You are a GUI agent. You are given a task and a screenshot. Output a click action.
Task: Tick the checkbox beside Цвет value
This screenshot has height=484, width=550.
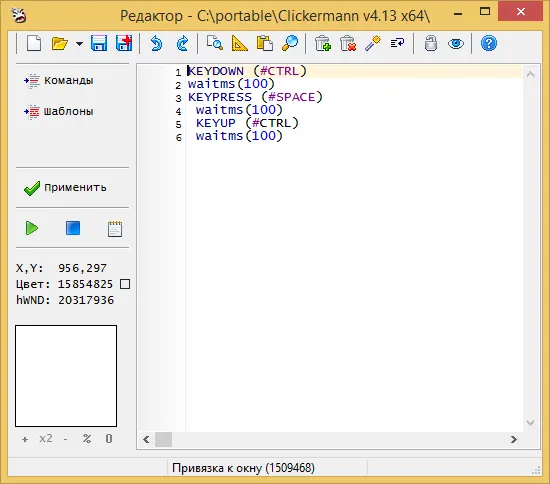(x=125, y=284)
